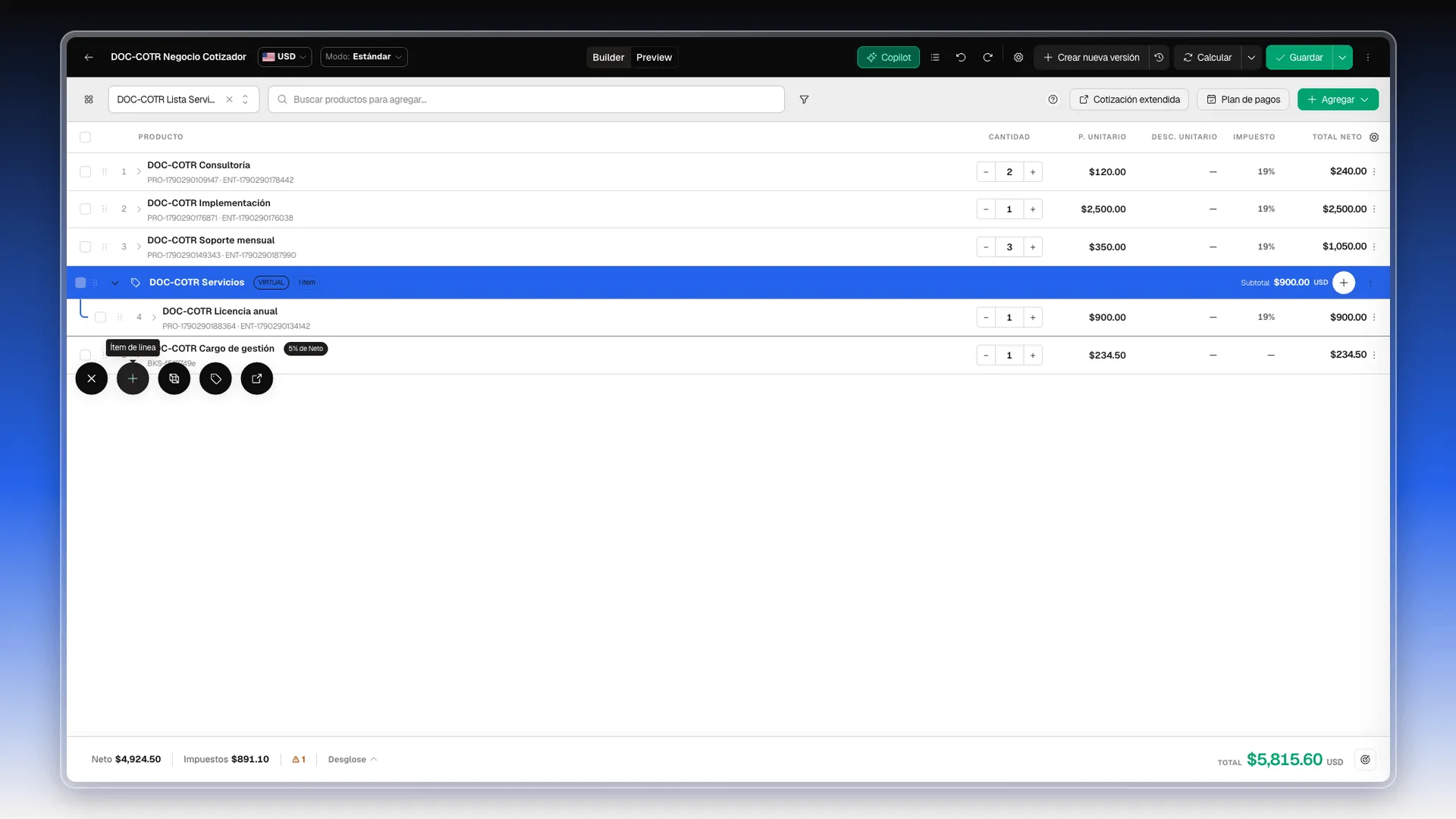This screenshot has height=819, width=1456.
Task: Check the DOC-COTR Consultoría row checkbox
Action: pyautogui.click(x=85, y=172)
